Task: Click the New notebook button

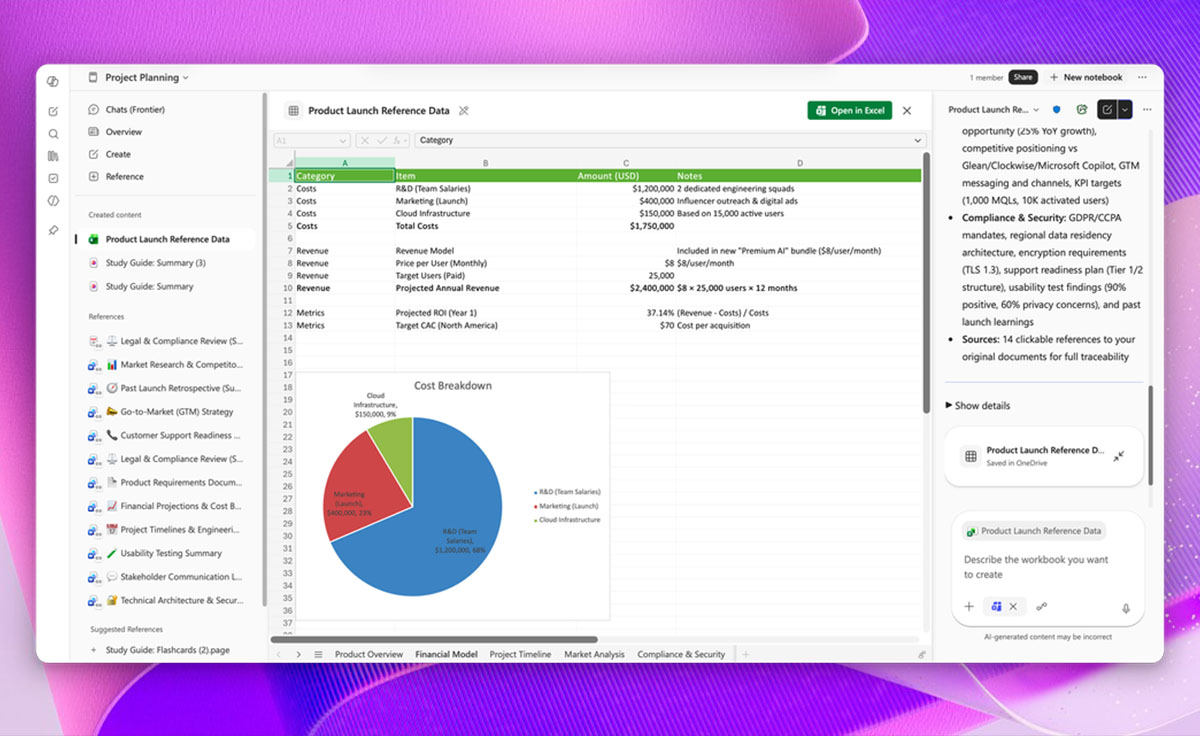Action: click(x=1086, y=77)
